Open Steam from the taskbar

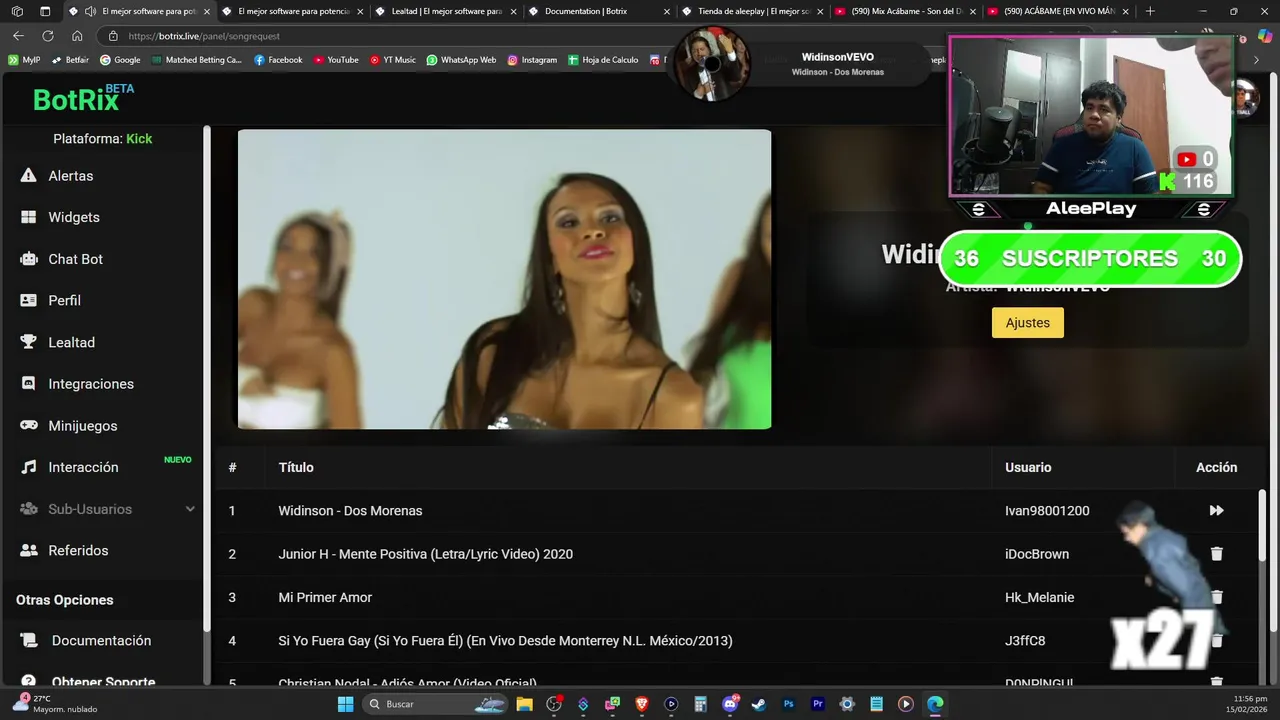(x=759, y=704)
